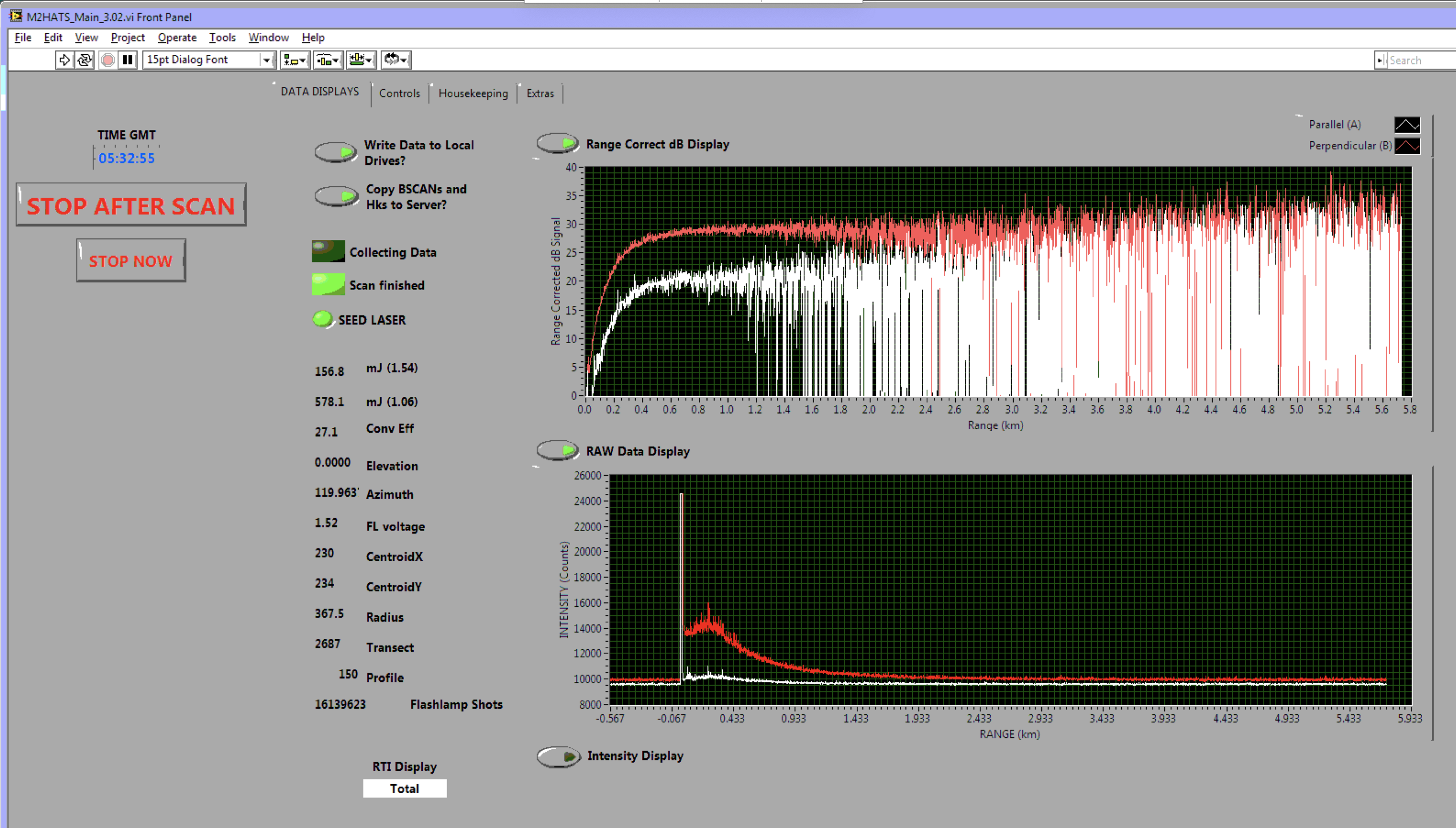Open the 15pt Dialog Font dropdown

pos(266,60)
